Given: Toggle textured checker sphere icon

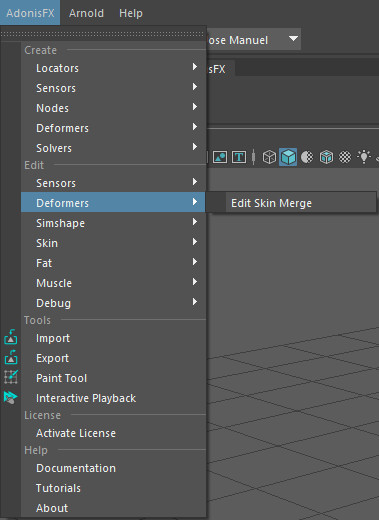Looking at the screenshot, I should point(345,157).
